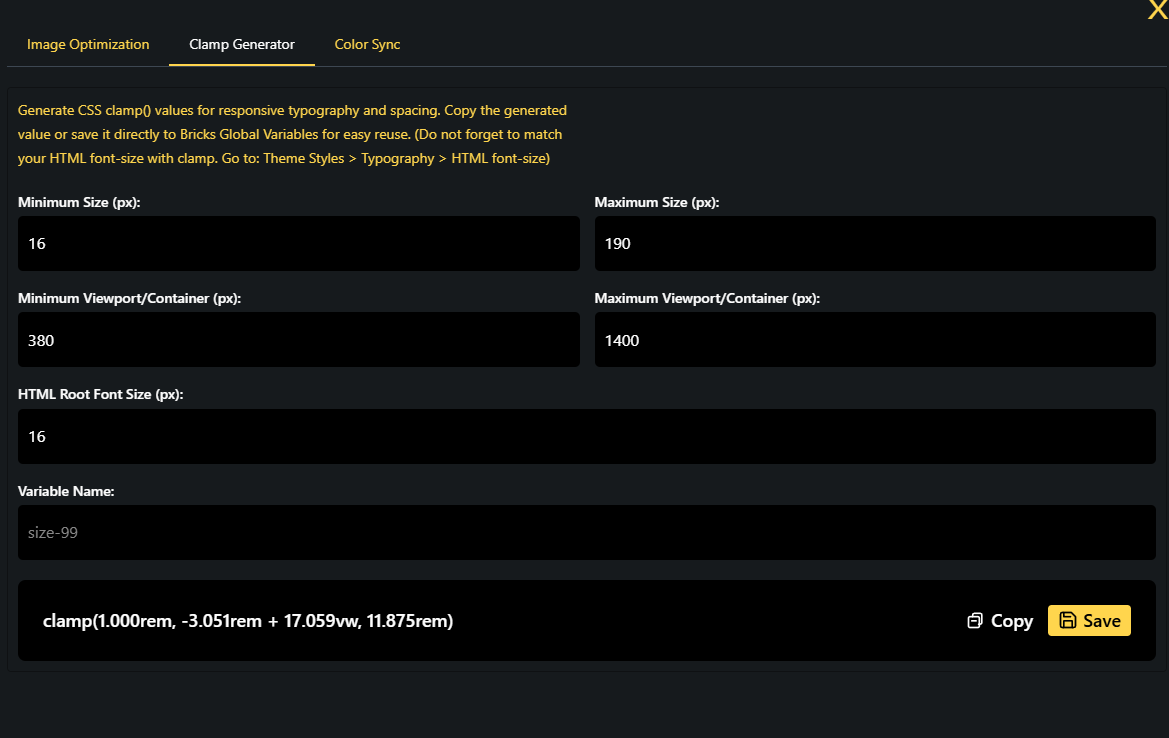Click the yellow clamp description paragraph

[x=292, y=134]
